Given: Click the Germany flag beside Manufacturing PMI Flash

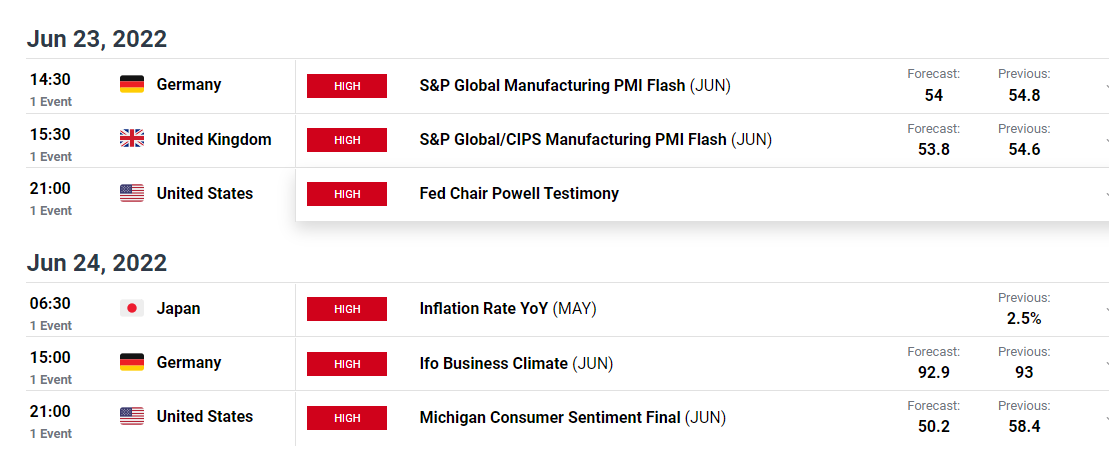Looking at the screenshot, I should click(x=132, y=85).
